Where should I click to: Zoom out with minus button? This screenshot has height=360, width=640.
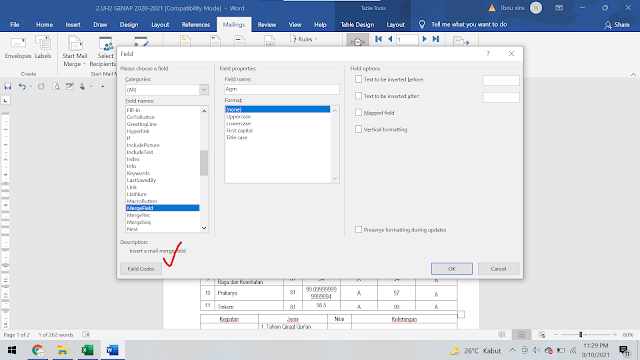tap(556, 335)
